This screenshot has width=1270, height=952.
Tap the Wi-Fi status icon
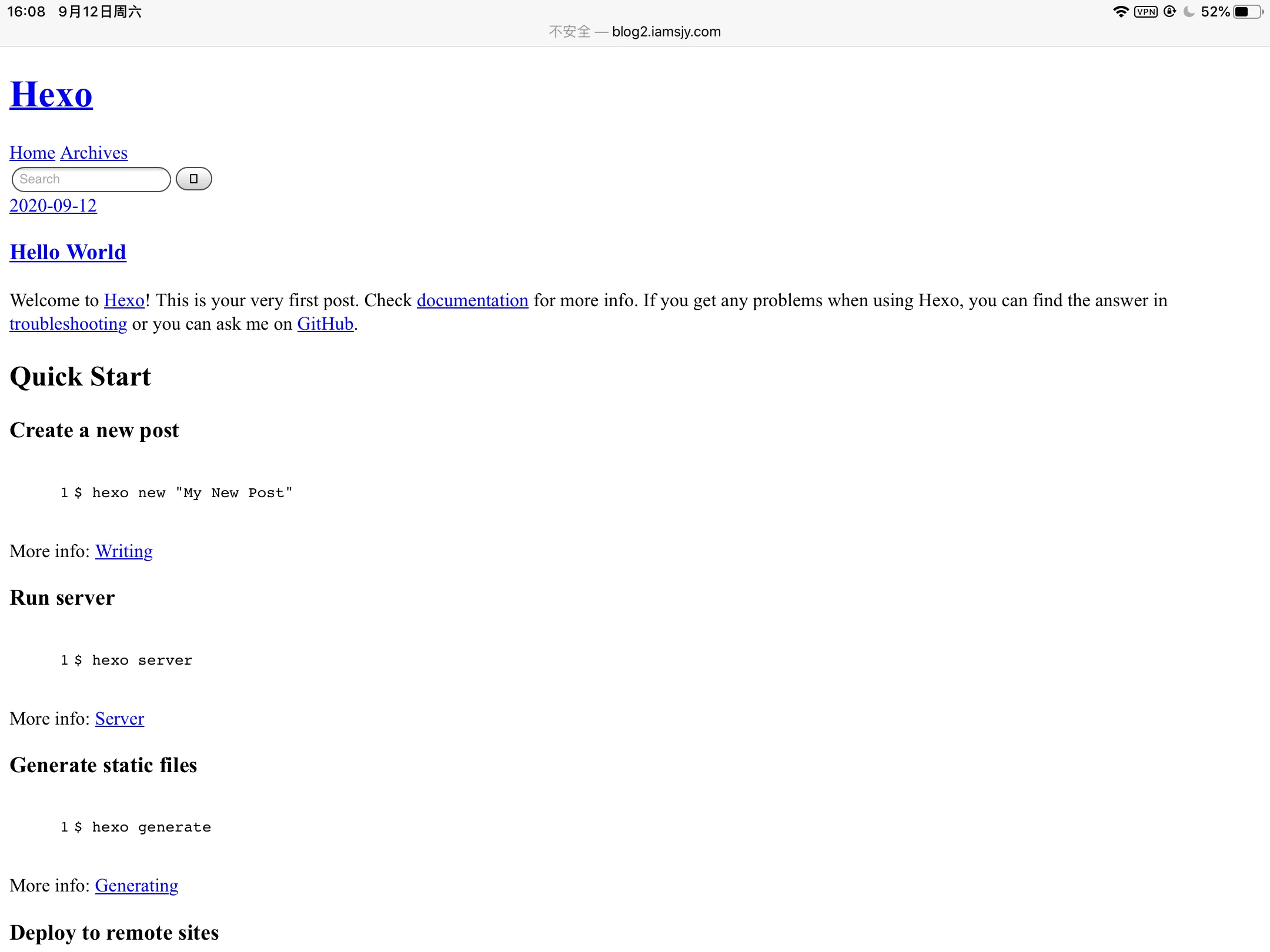pyautogui.click(x=1121, y=12)
